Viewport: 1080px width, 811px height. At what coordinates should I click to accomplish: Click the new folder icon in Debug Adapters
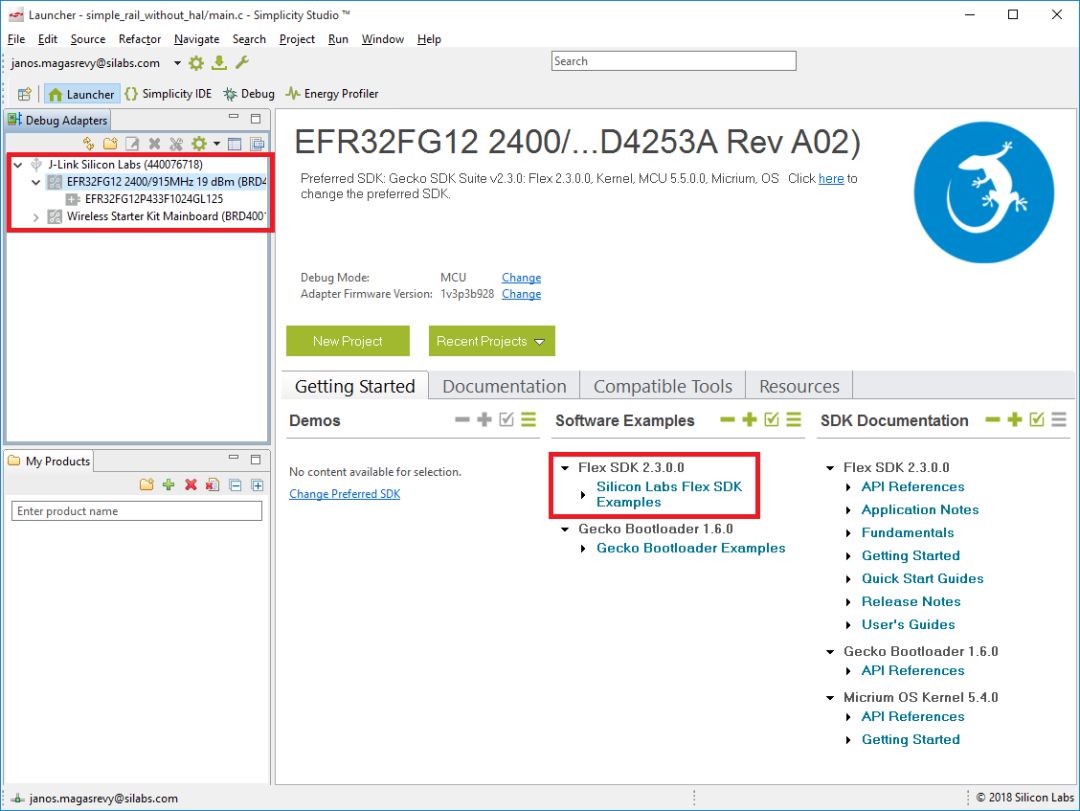click(110, 143)
